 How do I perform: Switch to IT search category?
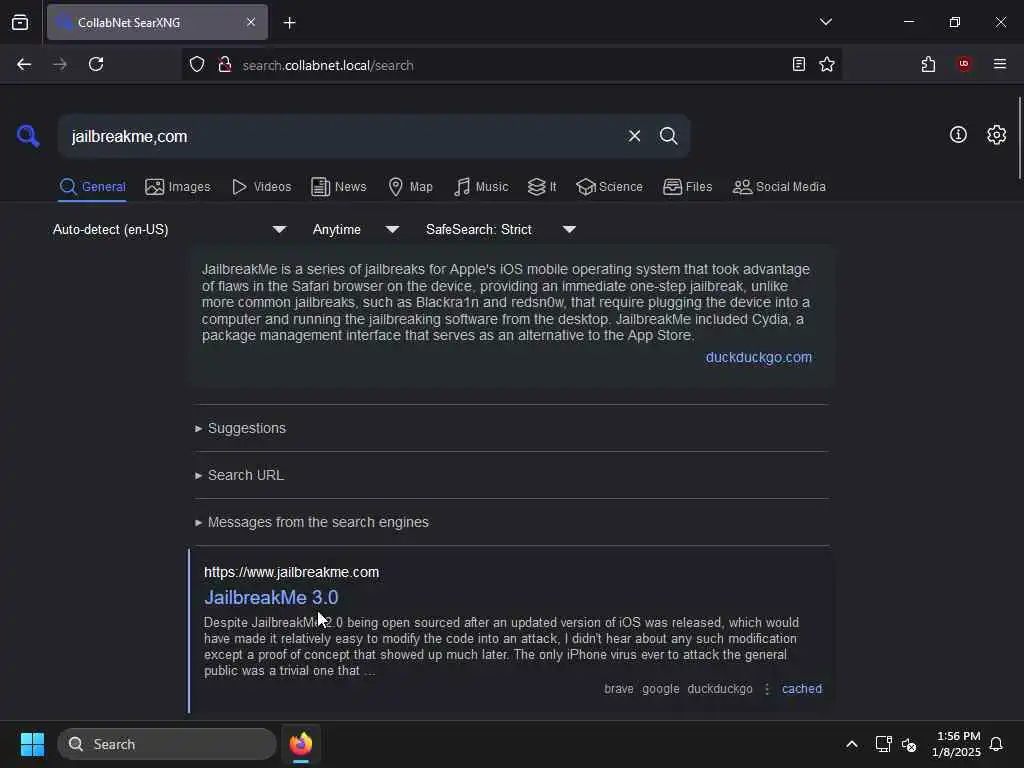(x=542, y=187)
